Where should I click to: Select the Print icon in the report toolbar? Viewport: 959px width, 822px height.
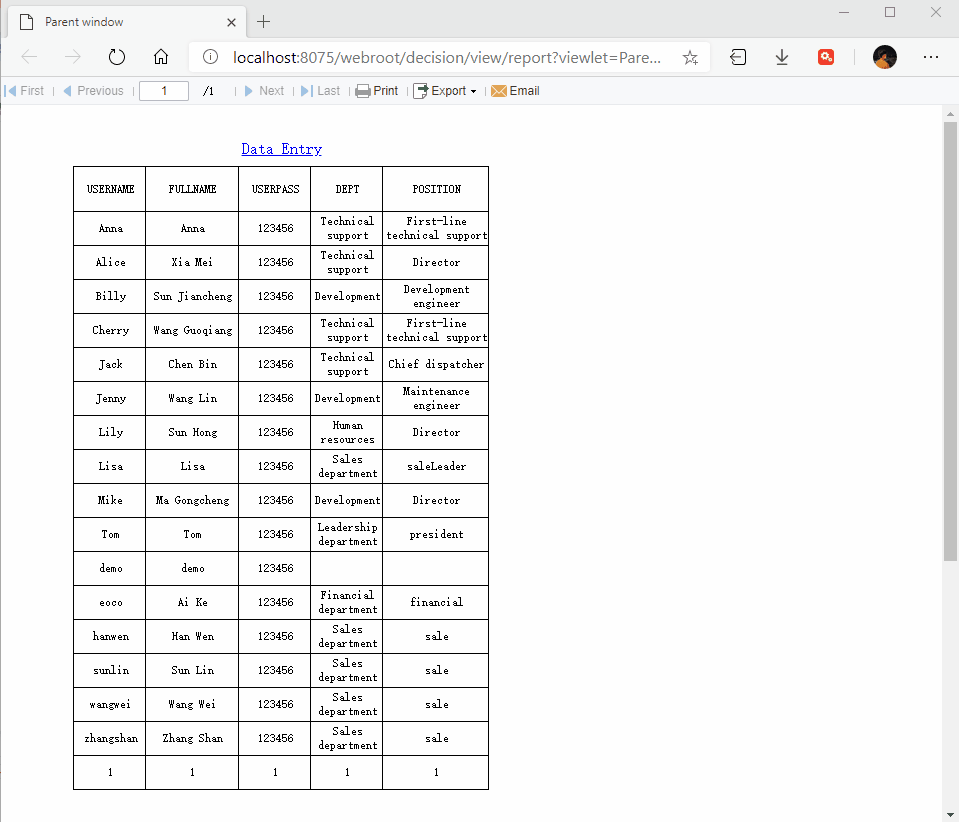point(361,90)
